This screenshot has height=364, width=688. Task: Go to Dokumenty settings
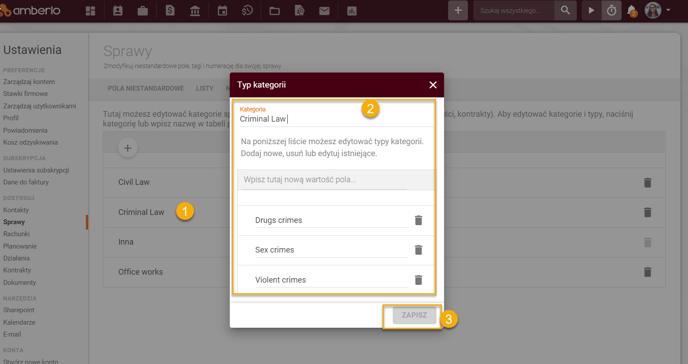click(19, 282)
